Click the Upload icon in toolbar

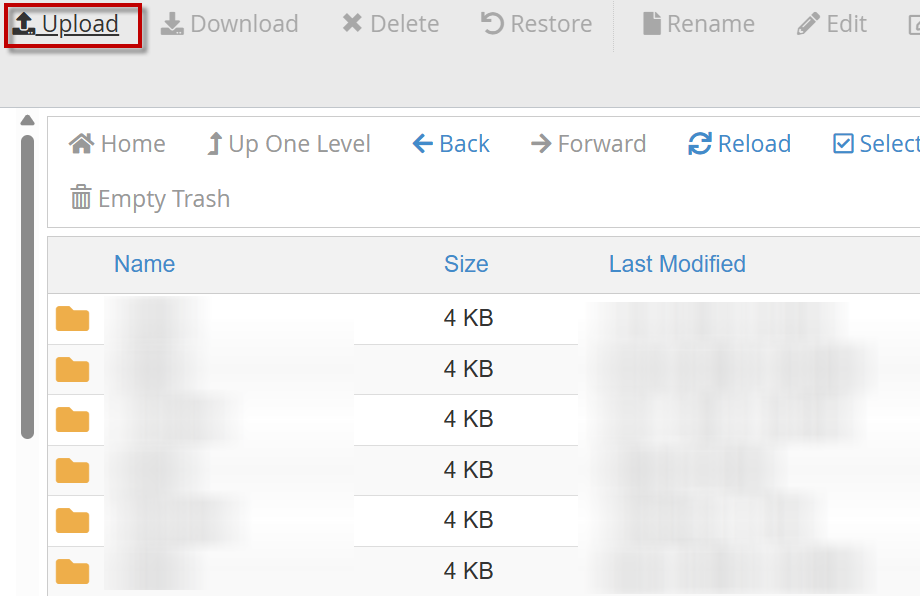(x=25, y=23)
